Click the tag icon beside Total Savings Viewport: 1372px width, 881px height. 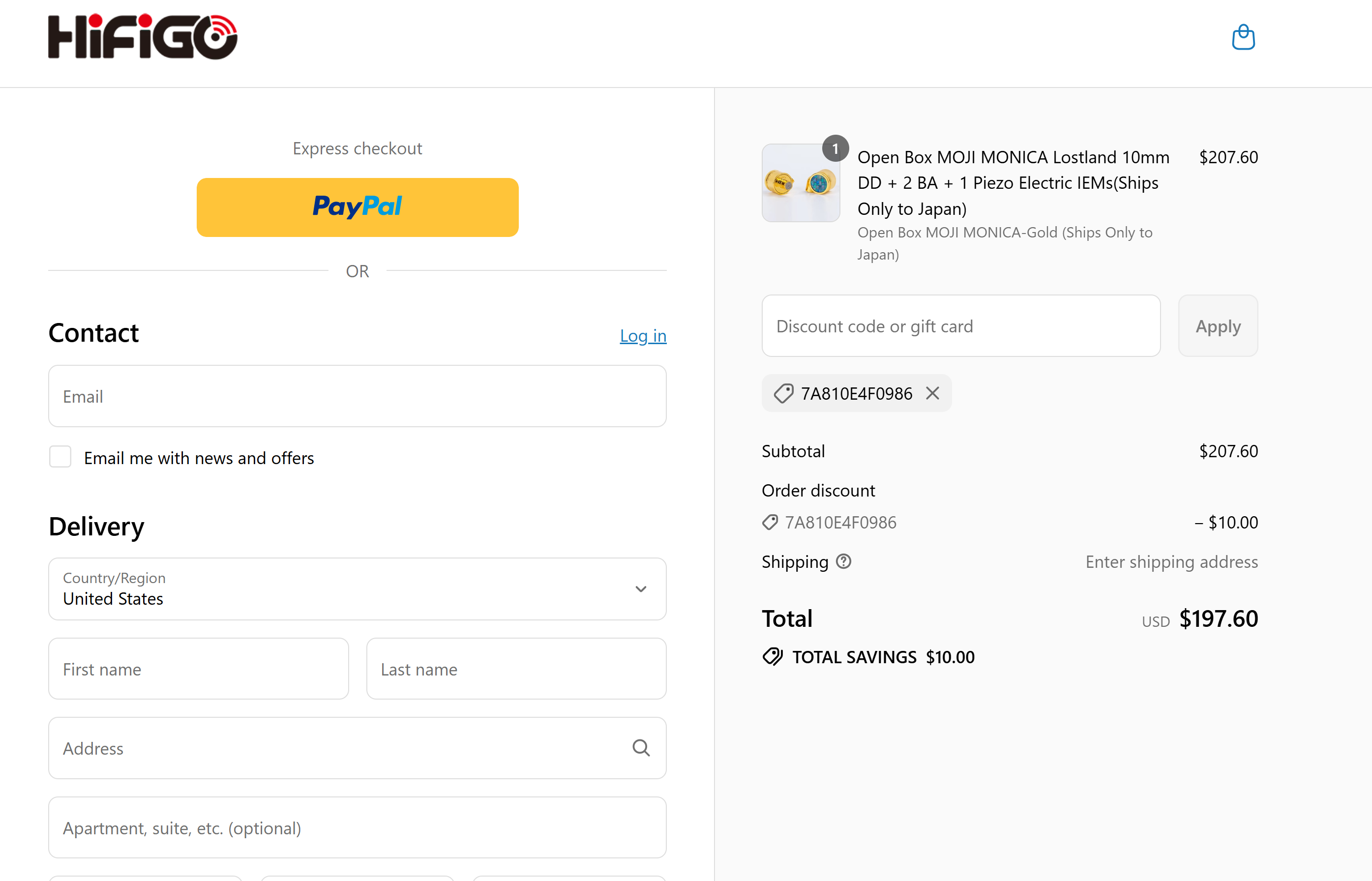[773, 657]
